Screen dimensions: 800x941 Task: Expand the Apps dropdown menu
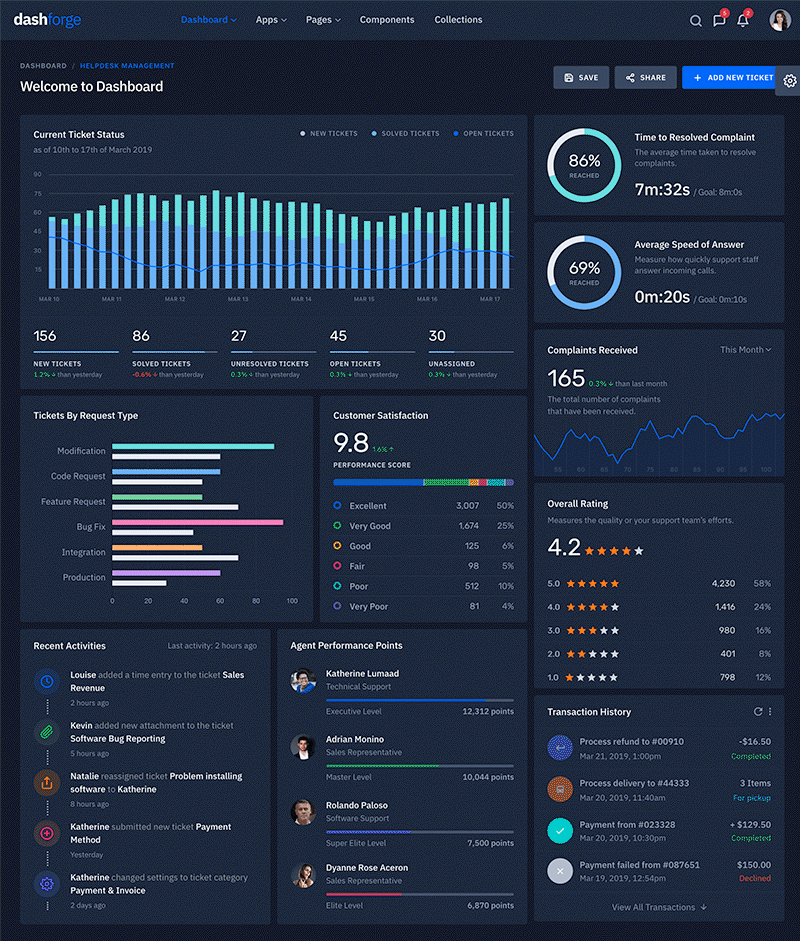[271, 20]
